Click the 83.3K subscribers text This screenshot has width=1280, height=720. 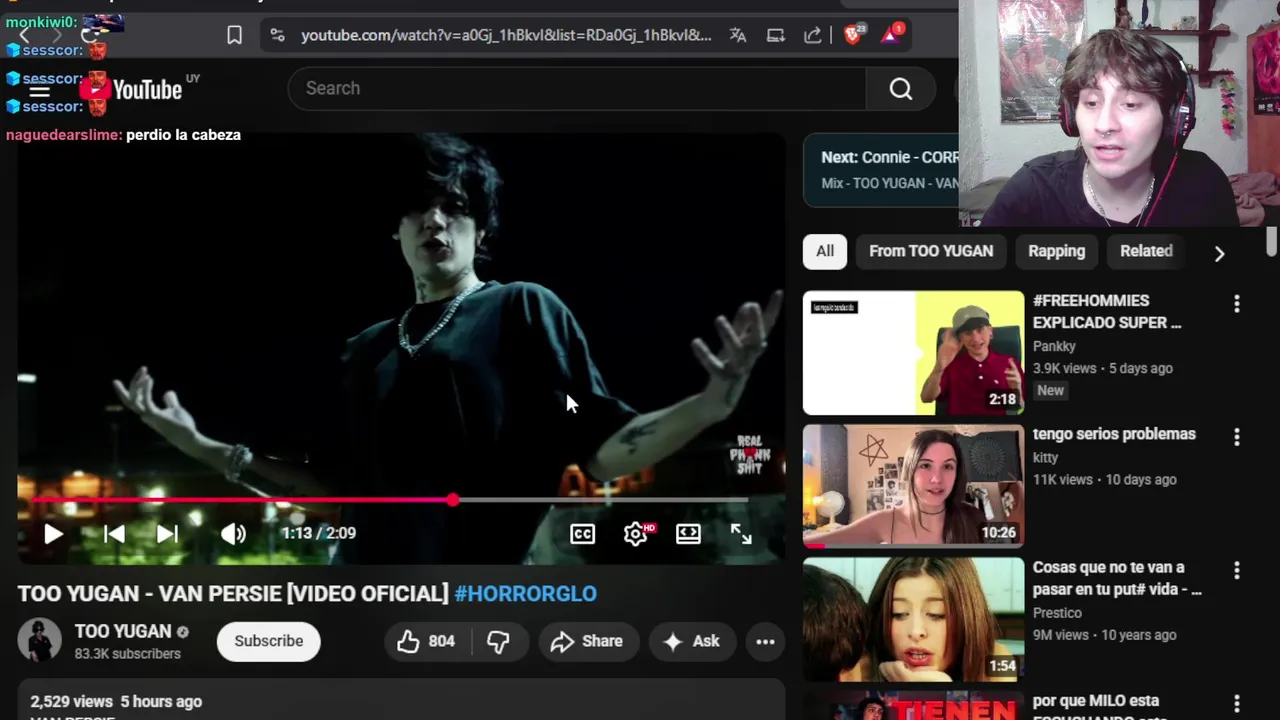point(128,654)
